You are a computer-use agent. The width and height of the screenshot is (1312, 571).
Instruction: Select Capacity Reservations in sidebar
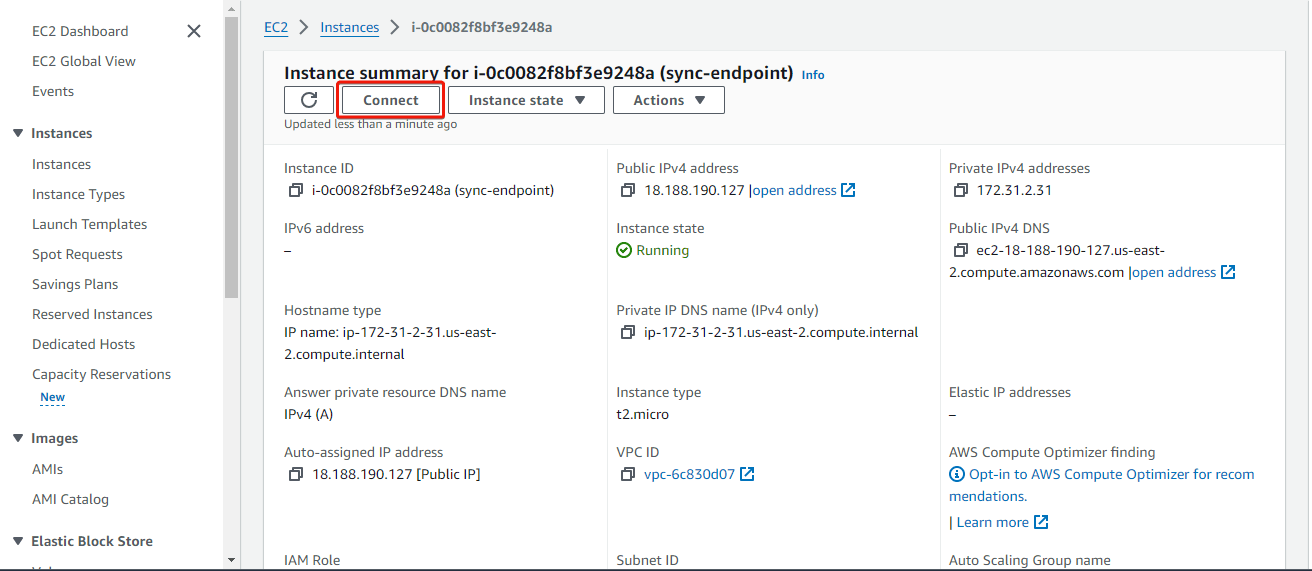click(x=101, y=374)
